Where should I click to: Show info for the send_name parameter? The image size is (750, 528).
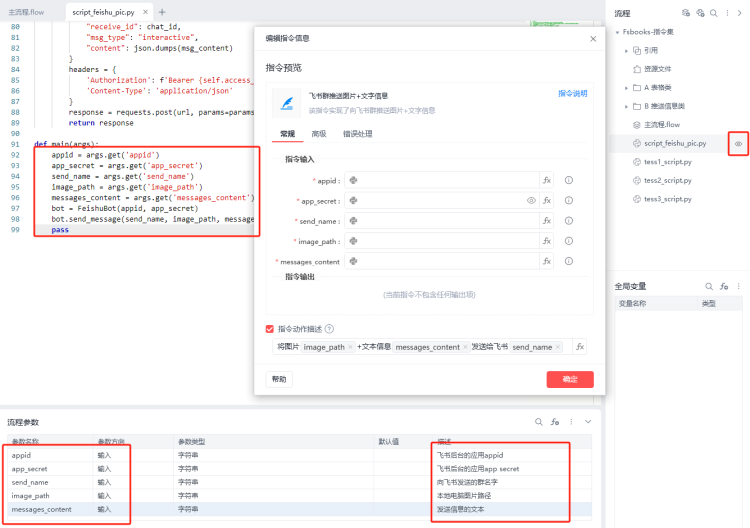[x=569, y=220]
